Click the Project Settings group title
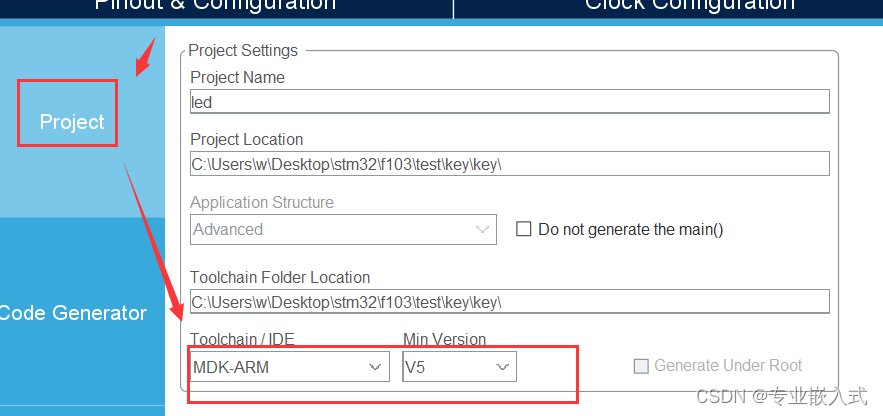 click(x=243, y=51)
